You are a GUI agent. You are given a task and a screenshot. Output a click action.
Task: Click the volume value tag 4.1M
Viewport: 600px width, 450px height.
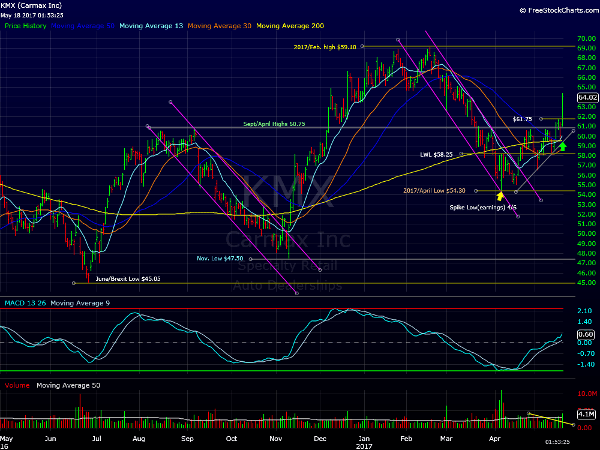coord(586,414)
